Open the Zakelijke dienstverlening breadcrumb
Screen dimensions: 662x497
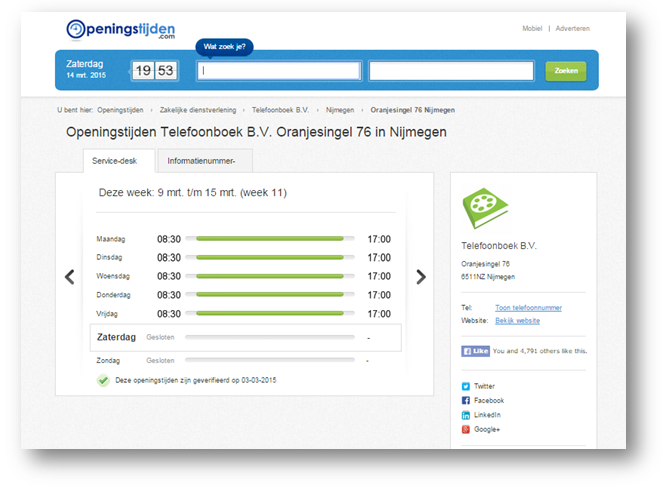(198, 110)
